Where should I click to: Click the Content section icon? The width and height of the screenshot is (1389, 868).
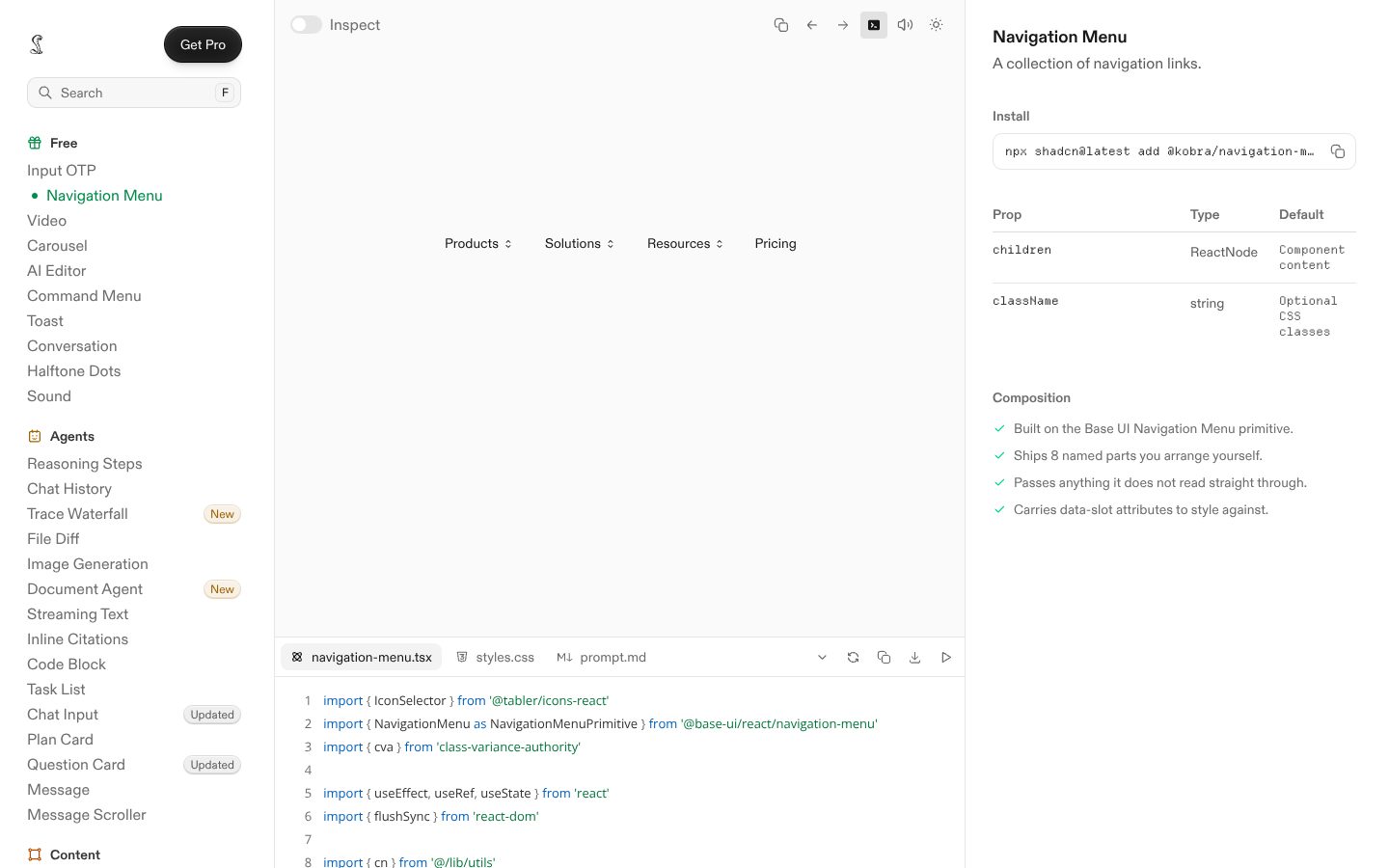35,854
